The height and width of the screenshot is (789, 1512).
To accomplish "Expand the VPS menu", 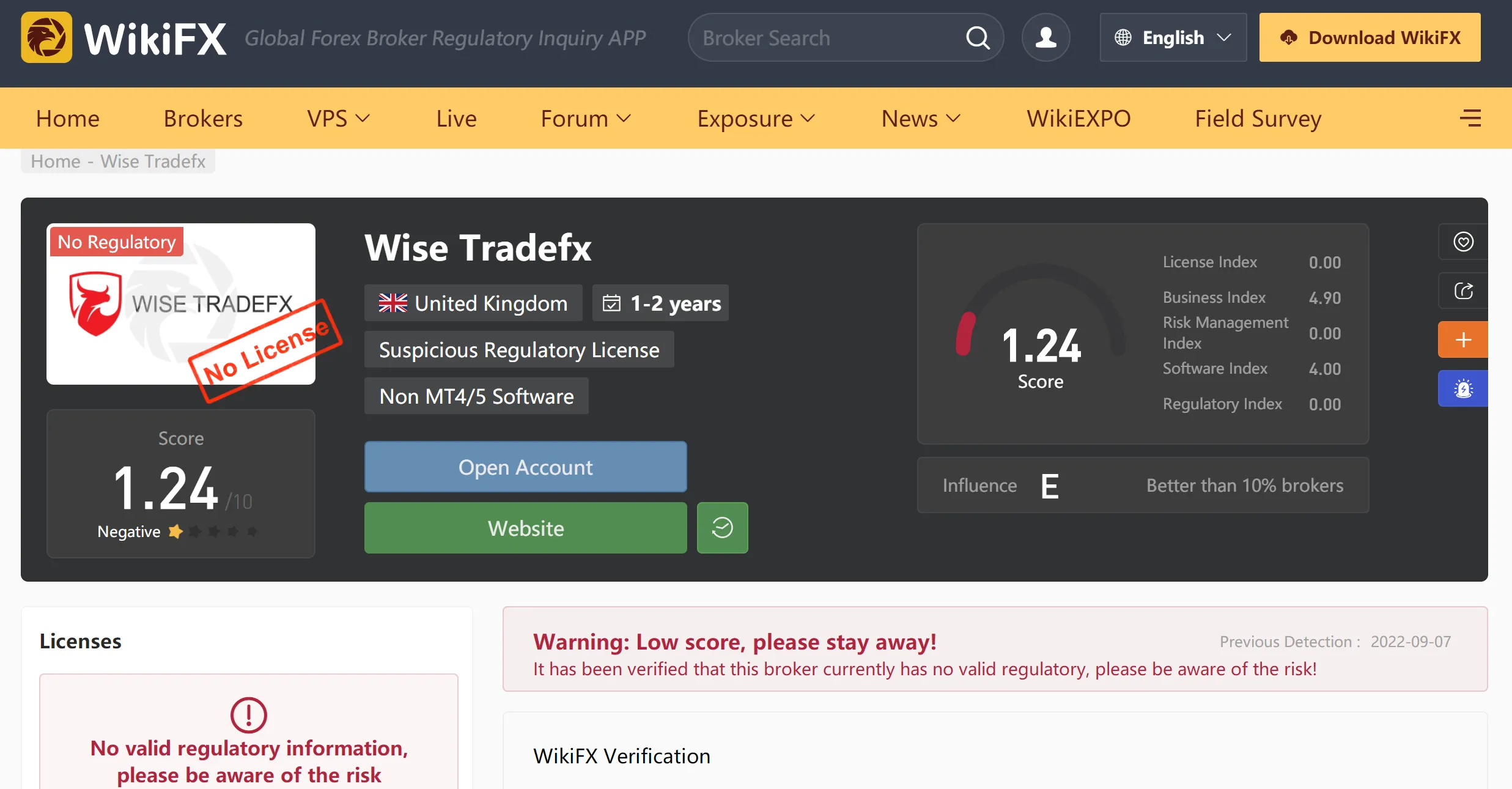I will 339,118.
